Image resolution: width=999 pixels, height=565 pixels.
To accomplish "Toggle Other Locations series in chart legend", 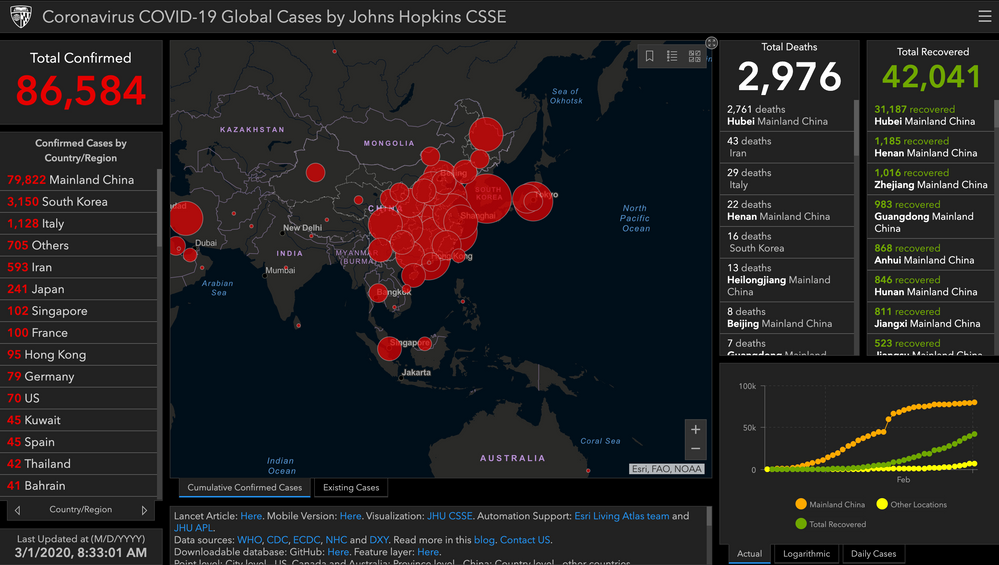I will coord(912,504).
